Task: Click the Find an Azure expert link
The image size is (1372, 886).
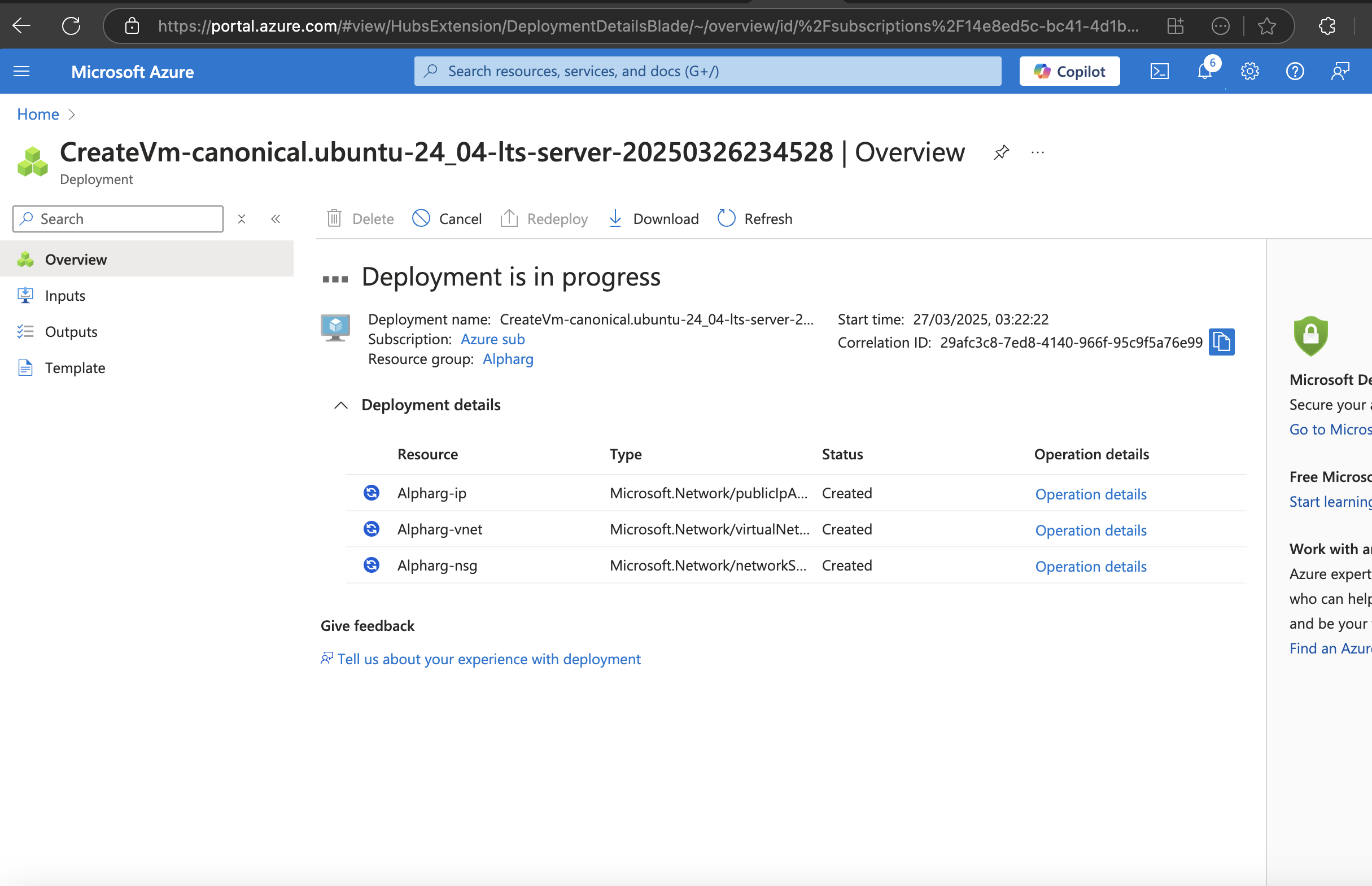Action: tap(1331, 649)
